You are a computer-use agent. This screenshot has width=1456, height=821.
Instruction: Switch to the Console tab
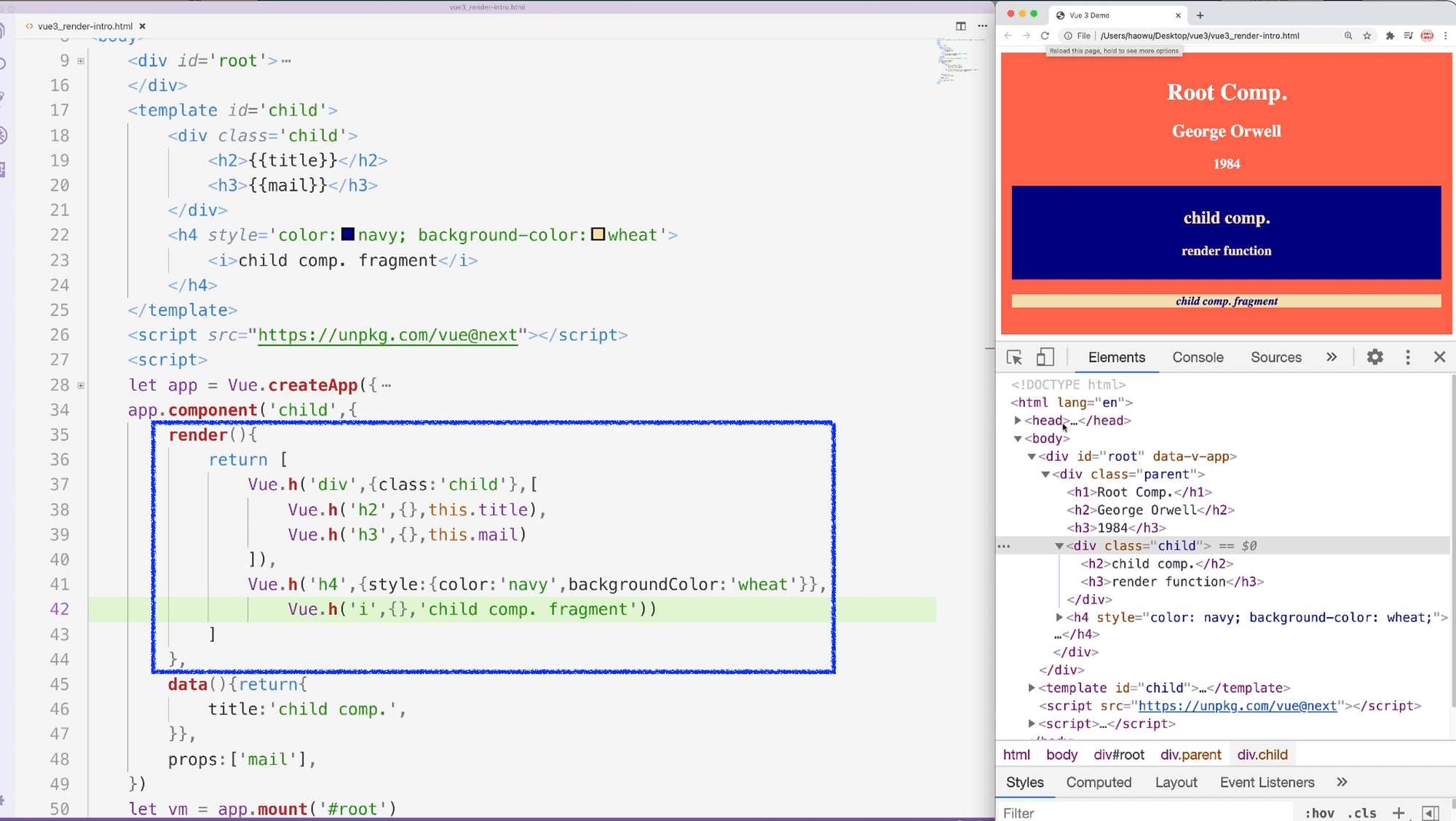(x=1198, y=357)
